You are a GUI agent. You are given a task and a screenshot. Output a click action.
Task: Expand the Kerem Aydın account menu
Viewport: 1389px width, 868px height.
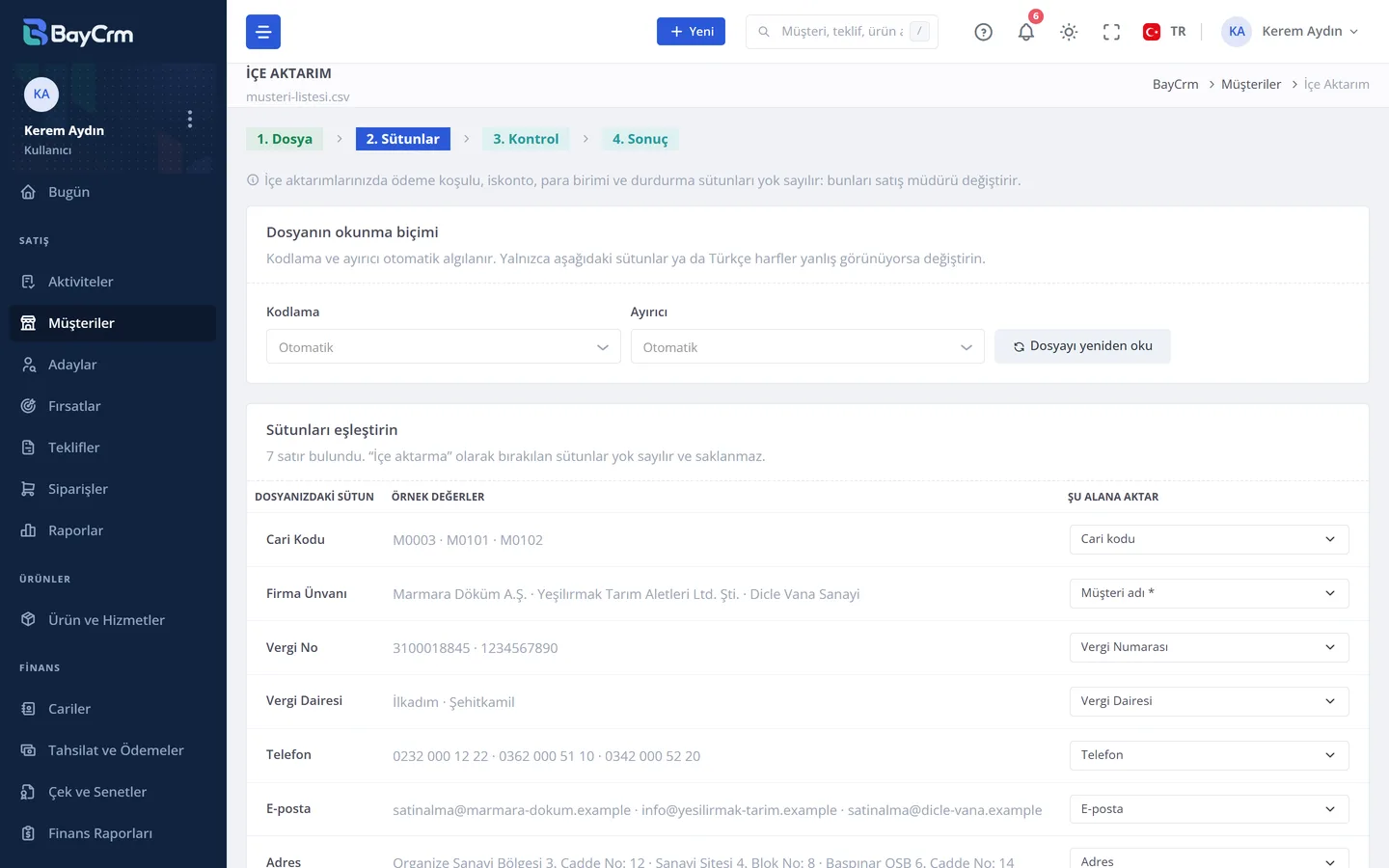[1291, 32]
